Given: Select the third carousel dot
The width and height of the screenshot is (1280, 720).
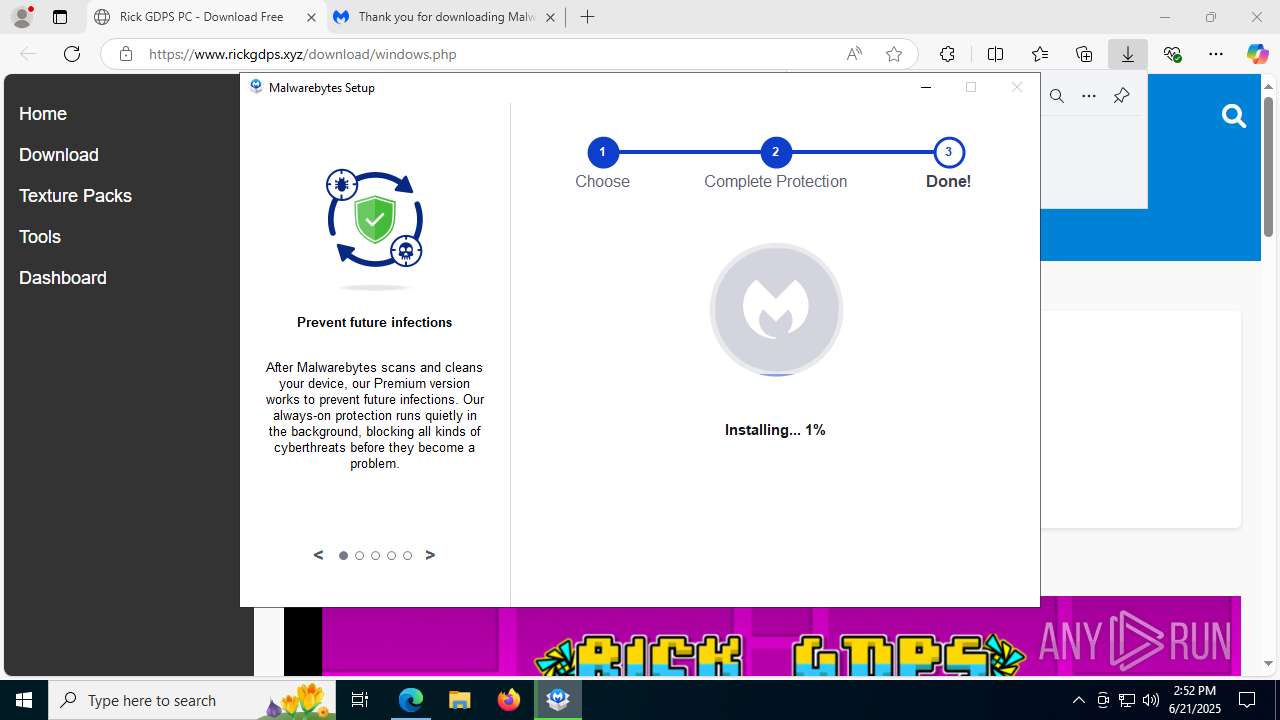Looking at the screenshot, I should point(375,556).
